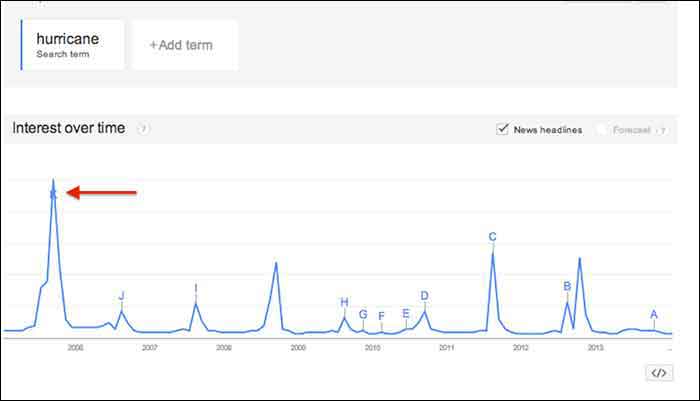Click the help icon next to Forecast
Screen dimensions: 700x401
point(660,130)
